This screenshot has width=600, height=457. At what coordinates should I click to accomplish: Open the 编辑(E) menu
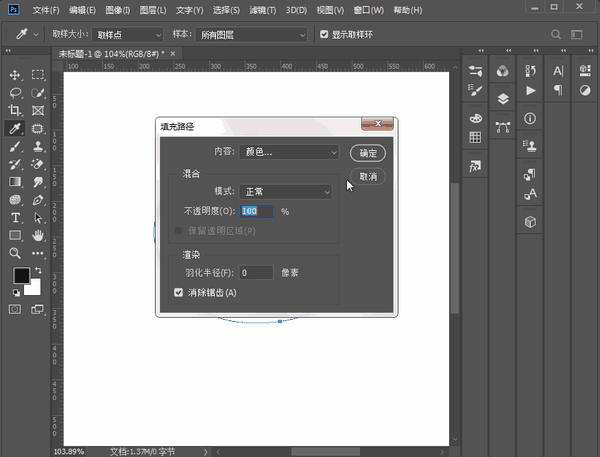82,10
